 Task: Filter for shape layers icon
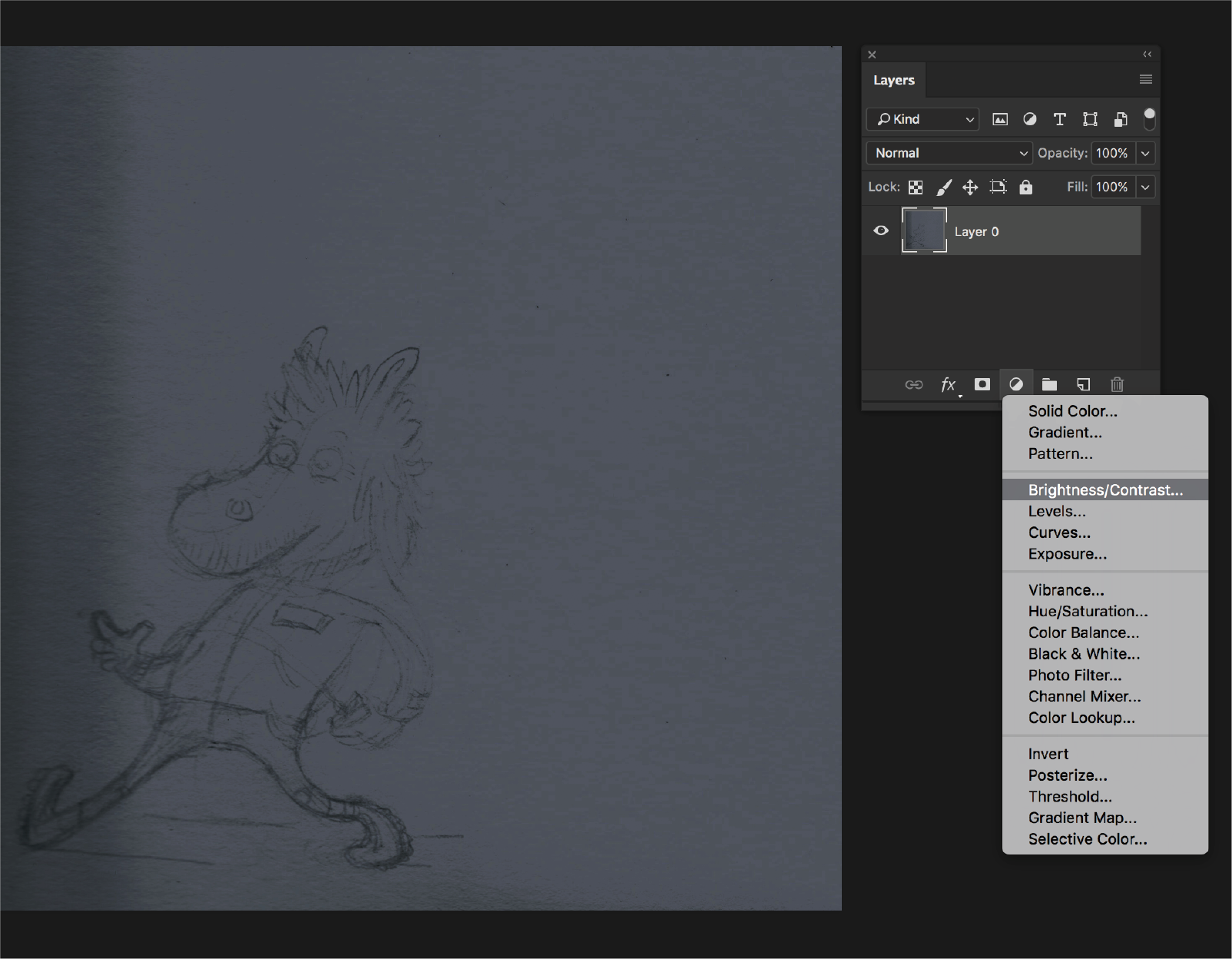[1090, 119]
